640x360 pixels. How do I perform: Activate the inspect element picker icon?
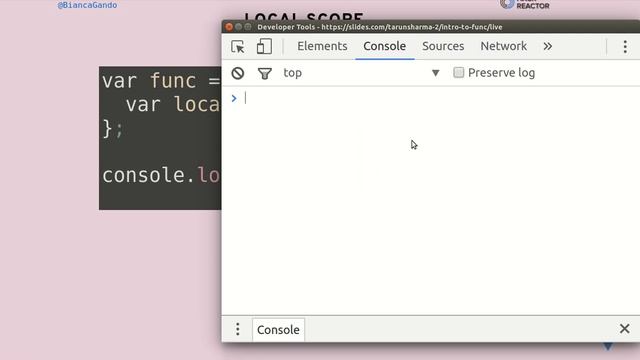point(238,47)
